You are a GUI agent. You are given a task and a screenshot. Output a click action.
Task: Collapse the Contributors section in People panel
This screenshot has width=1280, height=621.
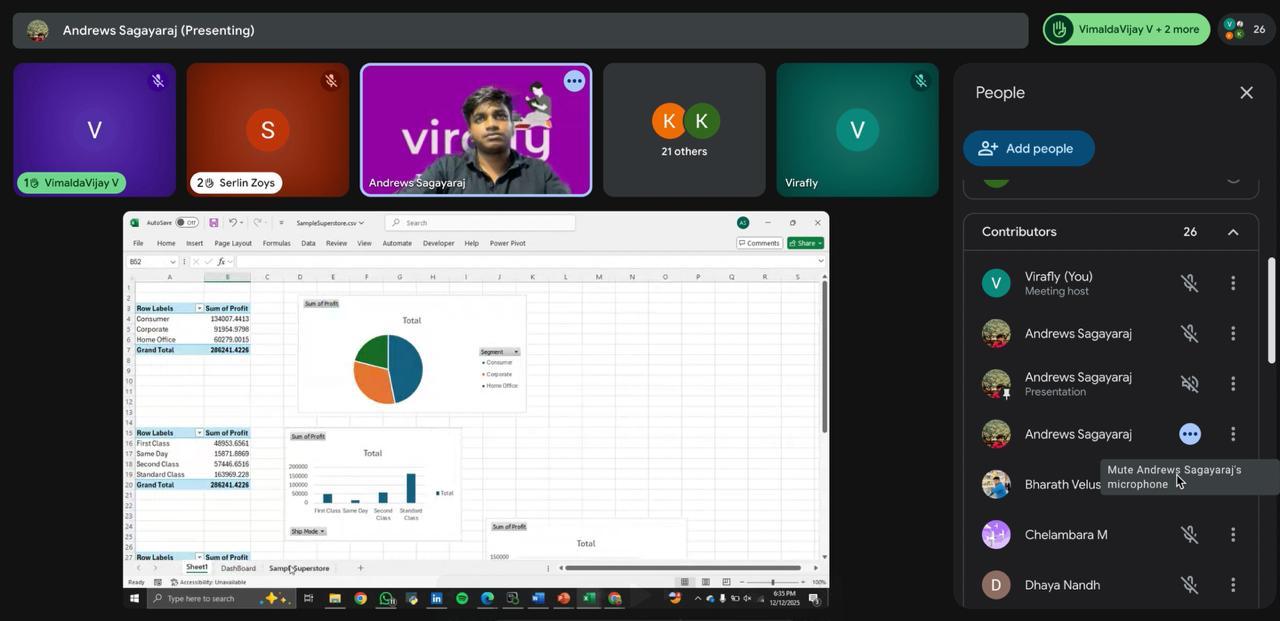pos(1233,231)
